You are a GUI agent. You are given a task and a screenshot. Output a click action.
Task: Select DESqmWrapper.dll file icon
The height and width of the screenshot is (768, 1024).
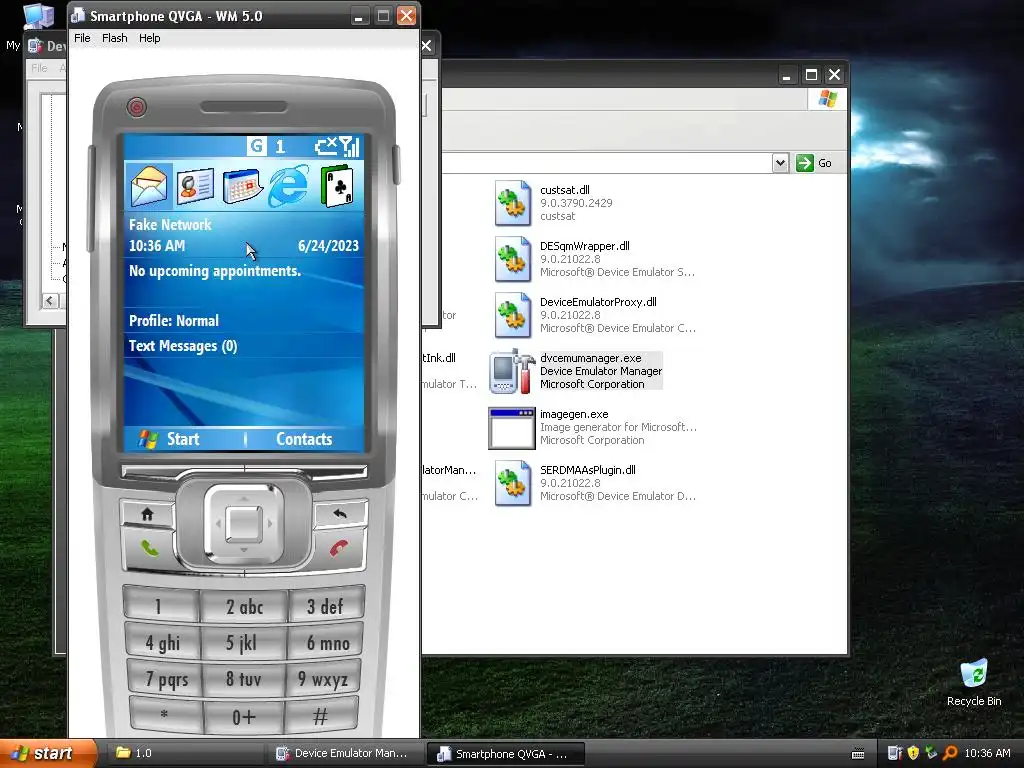coord(513,259)
